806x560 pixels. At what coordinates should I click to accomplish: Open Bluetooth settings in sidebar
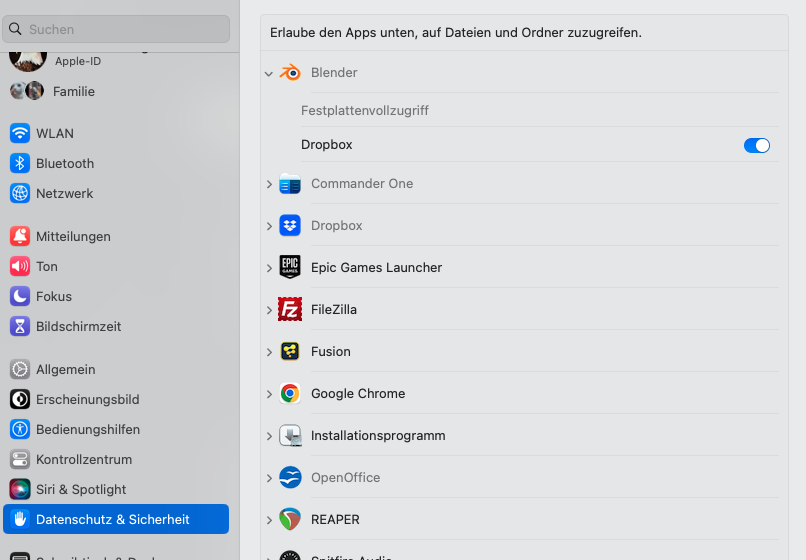pos(65,163)
